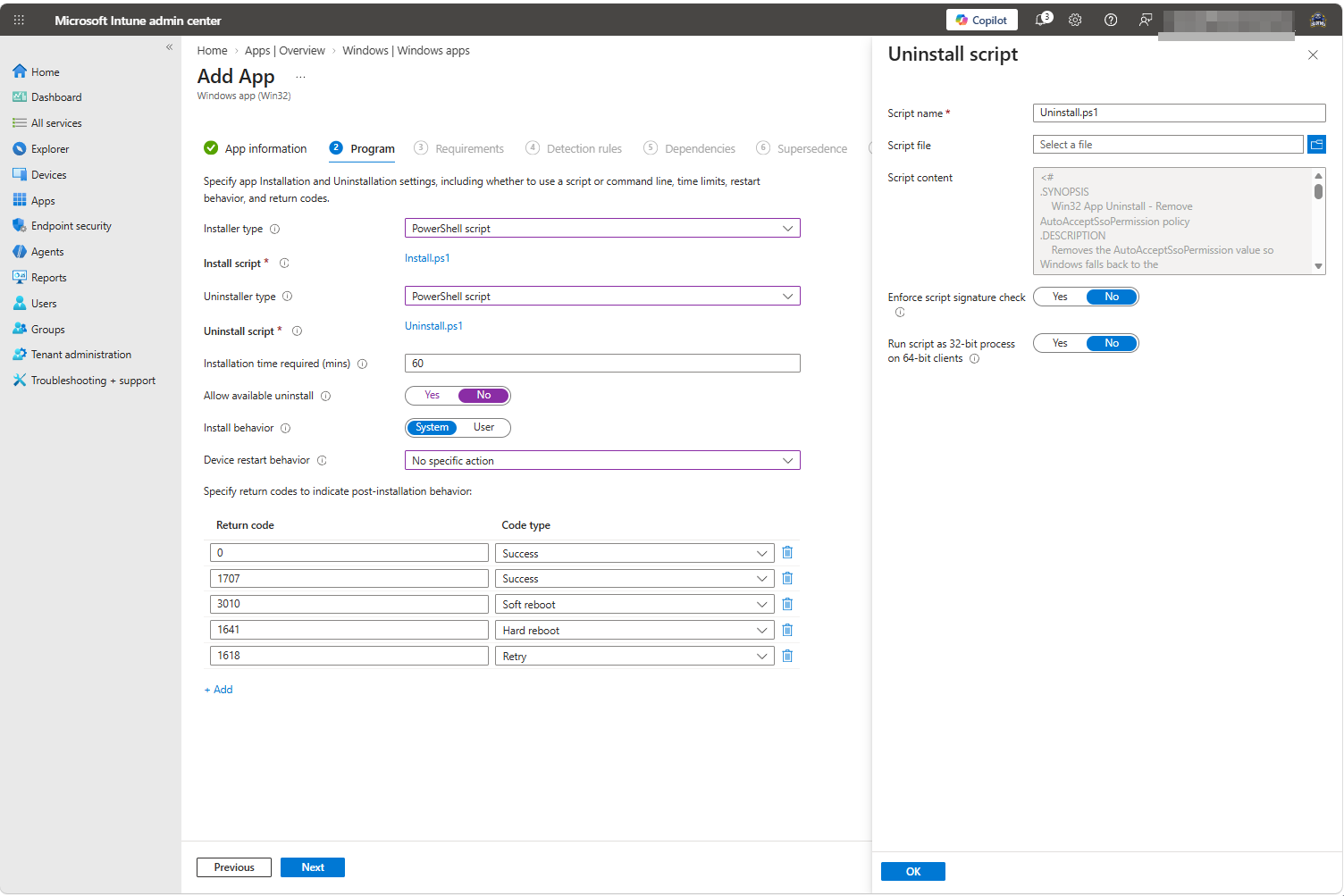Collapse the left navigation menu
The height and width of the screenshot is (896, 1344).
pos(169,47)
